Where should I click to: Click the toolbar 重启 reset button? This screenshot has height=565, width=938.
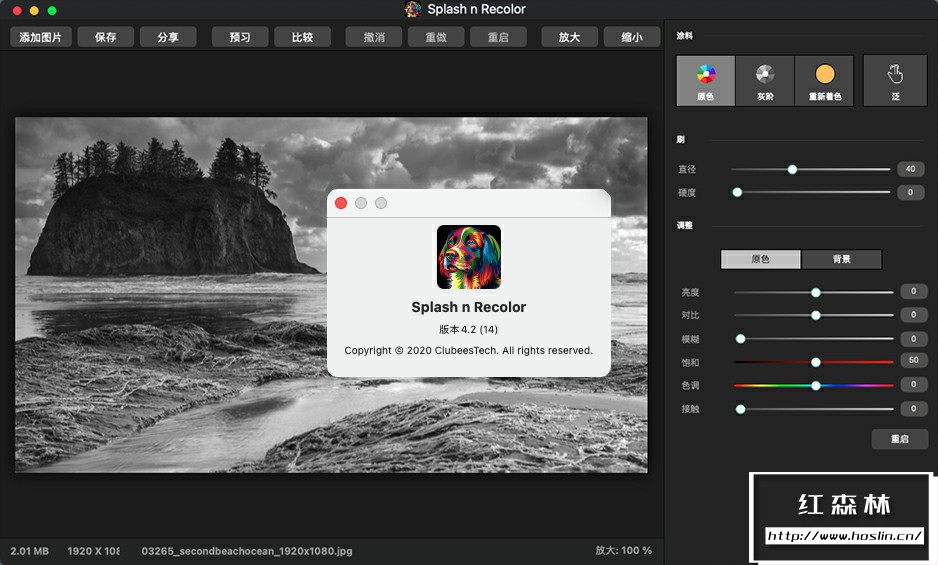pyautogui.click(x=498, y=37)
